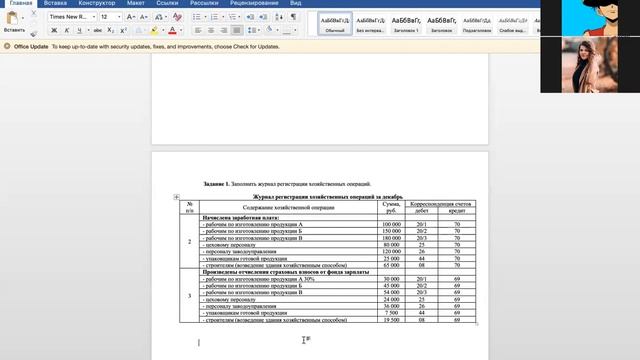Screen dimensions: 640x360
Task: Apply a bulleted list
Action: pos(197,17)
